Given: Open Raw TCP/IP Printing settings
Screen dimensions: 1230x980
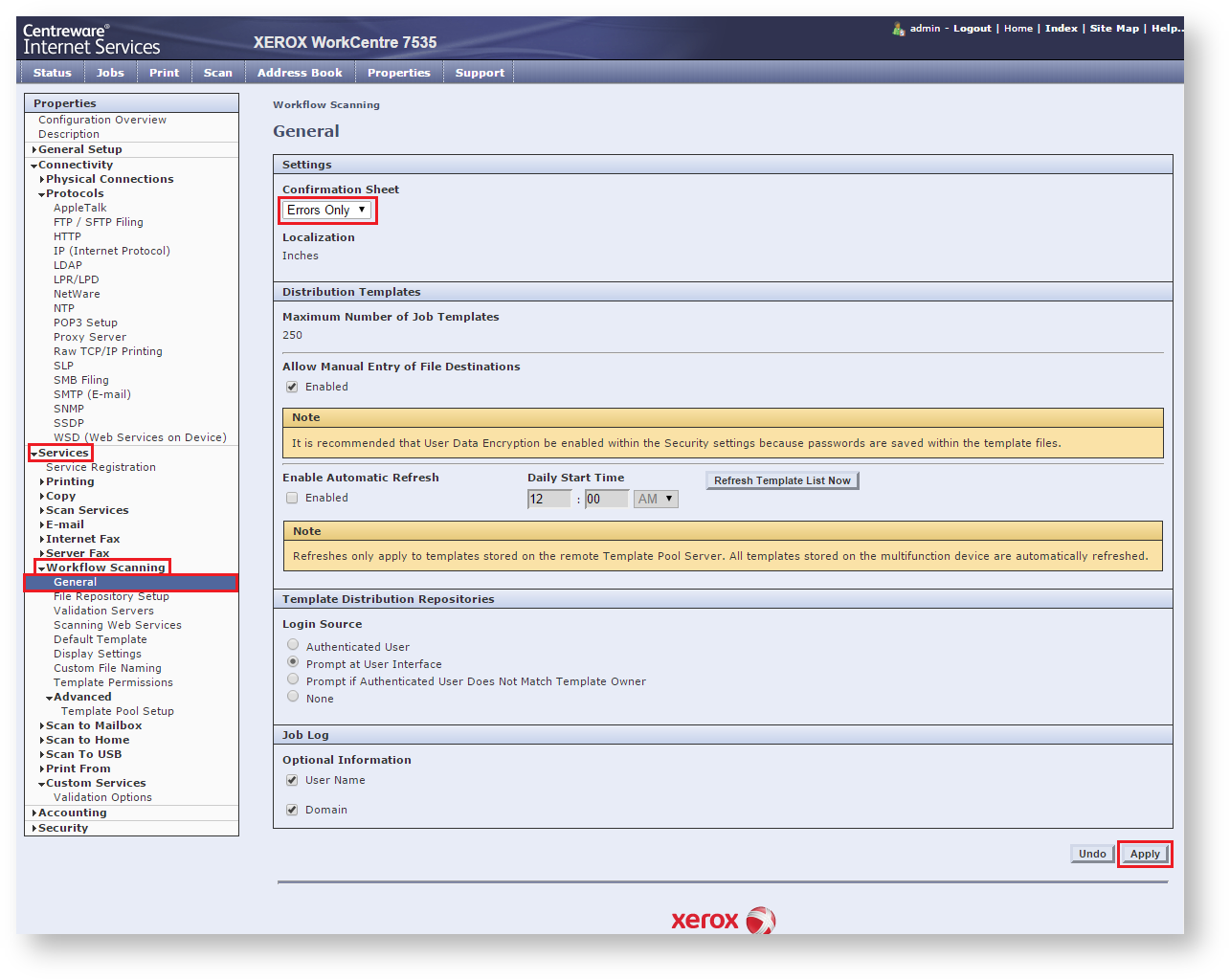Looking at the screenshot, I should point(108,351).
